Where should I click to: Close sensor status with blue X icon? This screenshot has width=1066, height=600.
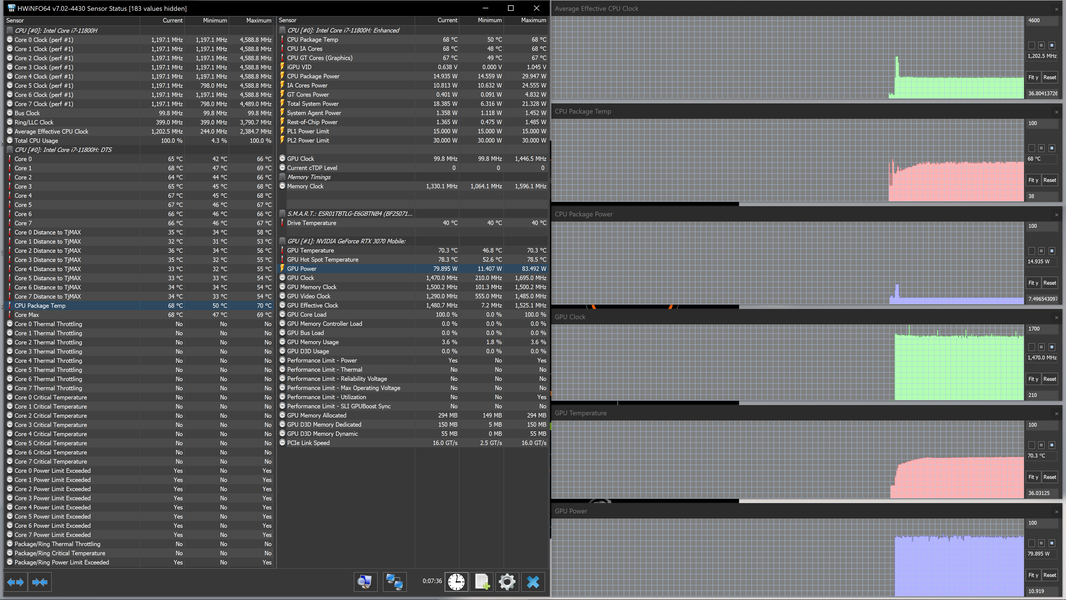click(533, 582)
